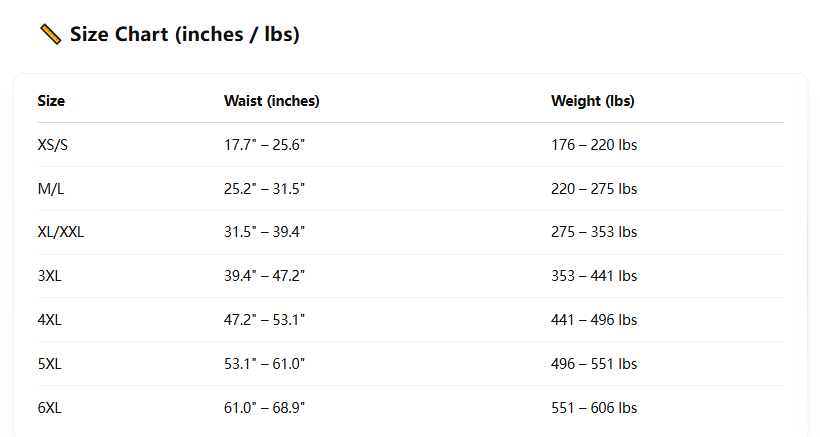Click the Size Chart (inches / lbs) heading

pyautogui.click(x=184, y=35)
